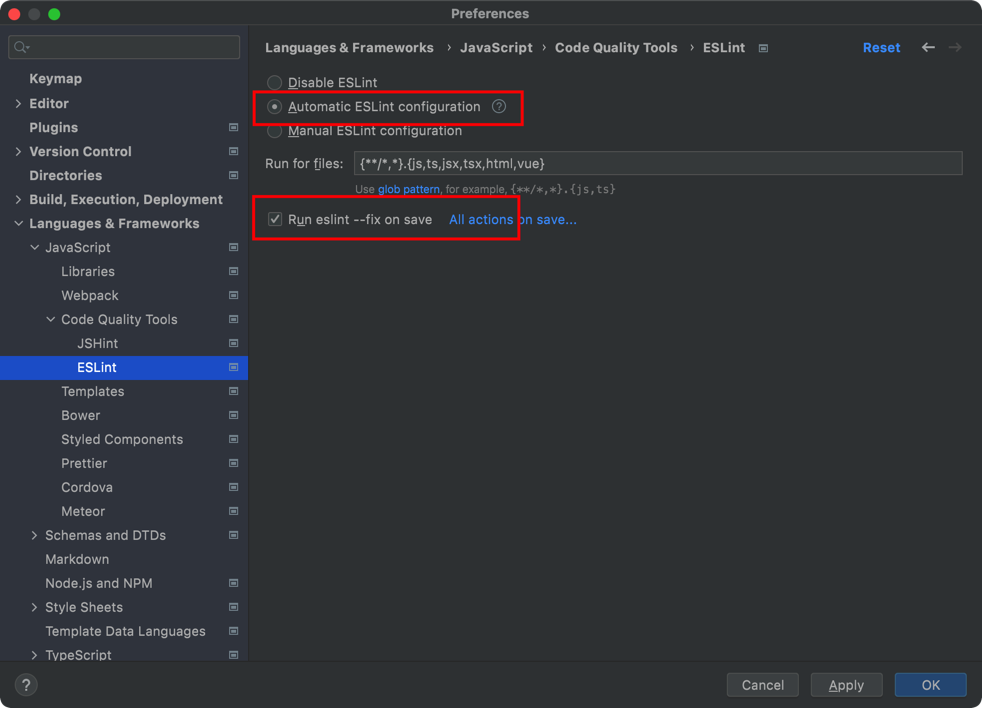The height and width of the screenshot is (708, 982).
Task: Select Styled Components in the tree
Action: (122, 439)
